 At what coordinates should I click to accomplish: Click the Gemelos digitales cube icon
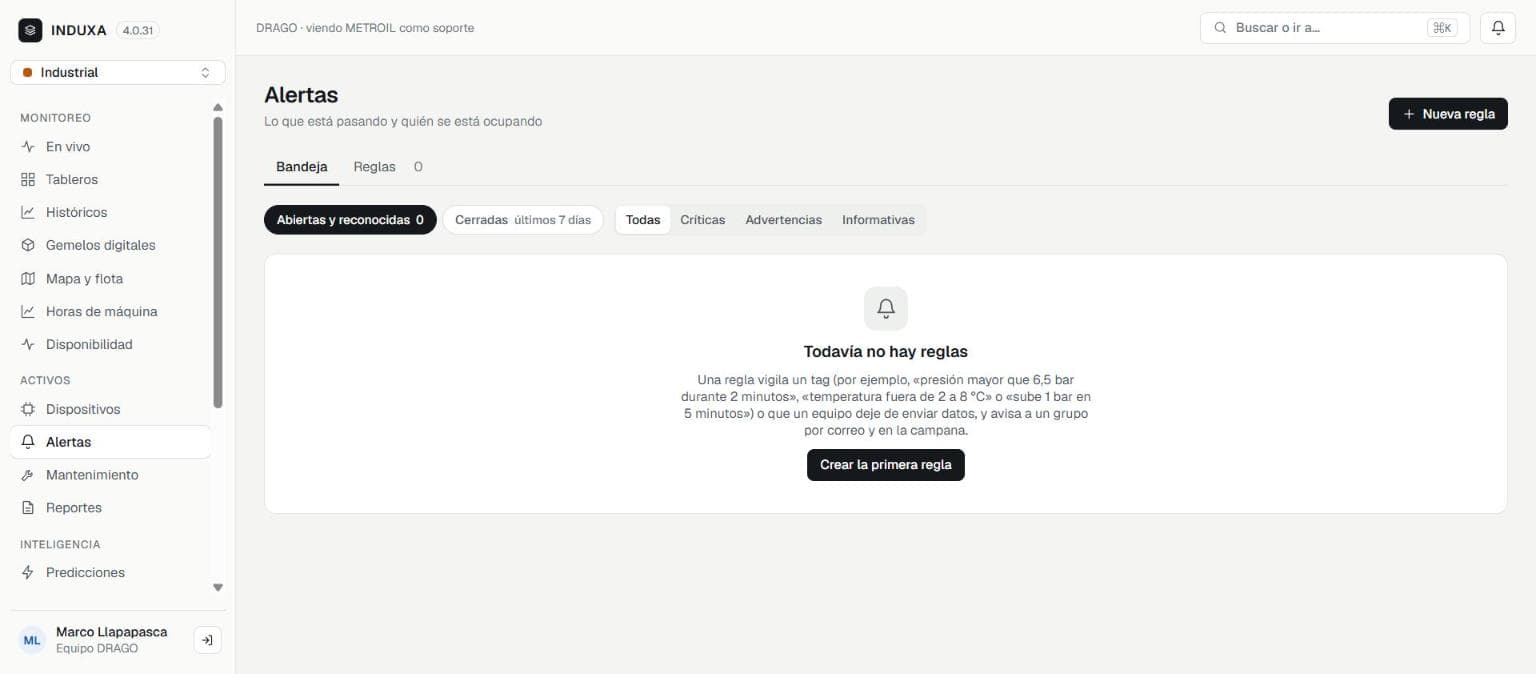(28, 246)
